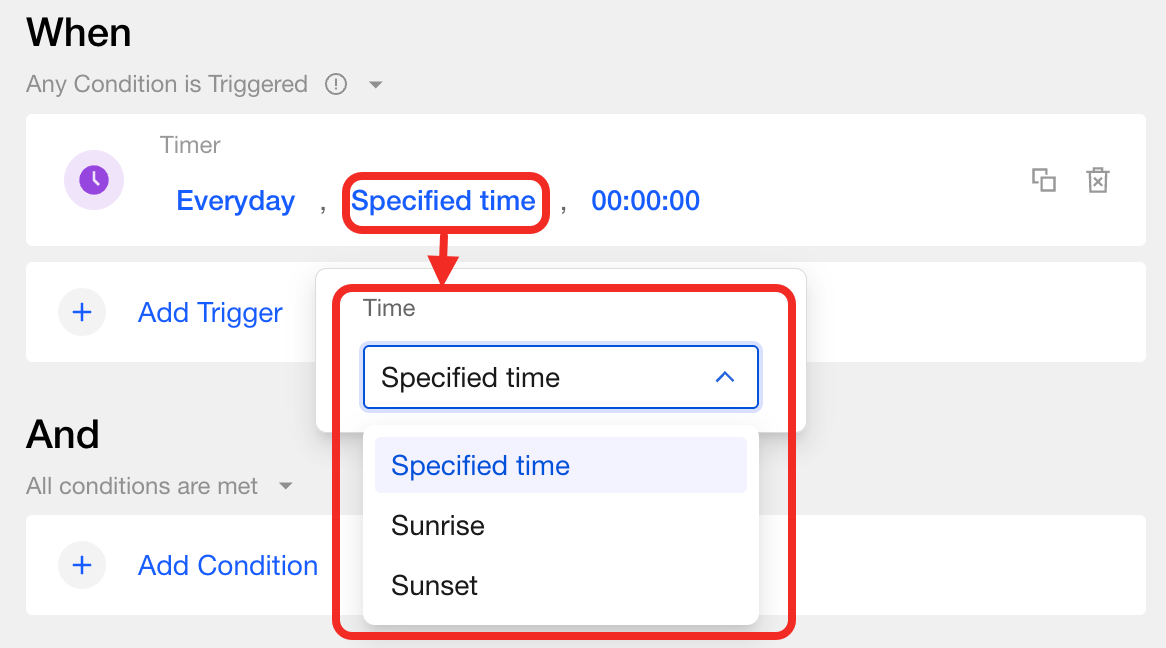Choose Sunset from the Time options
Image resolution: width=1166 pixels, height=648 pixels.
click(x=435, y=585)
